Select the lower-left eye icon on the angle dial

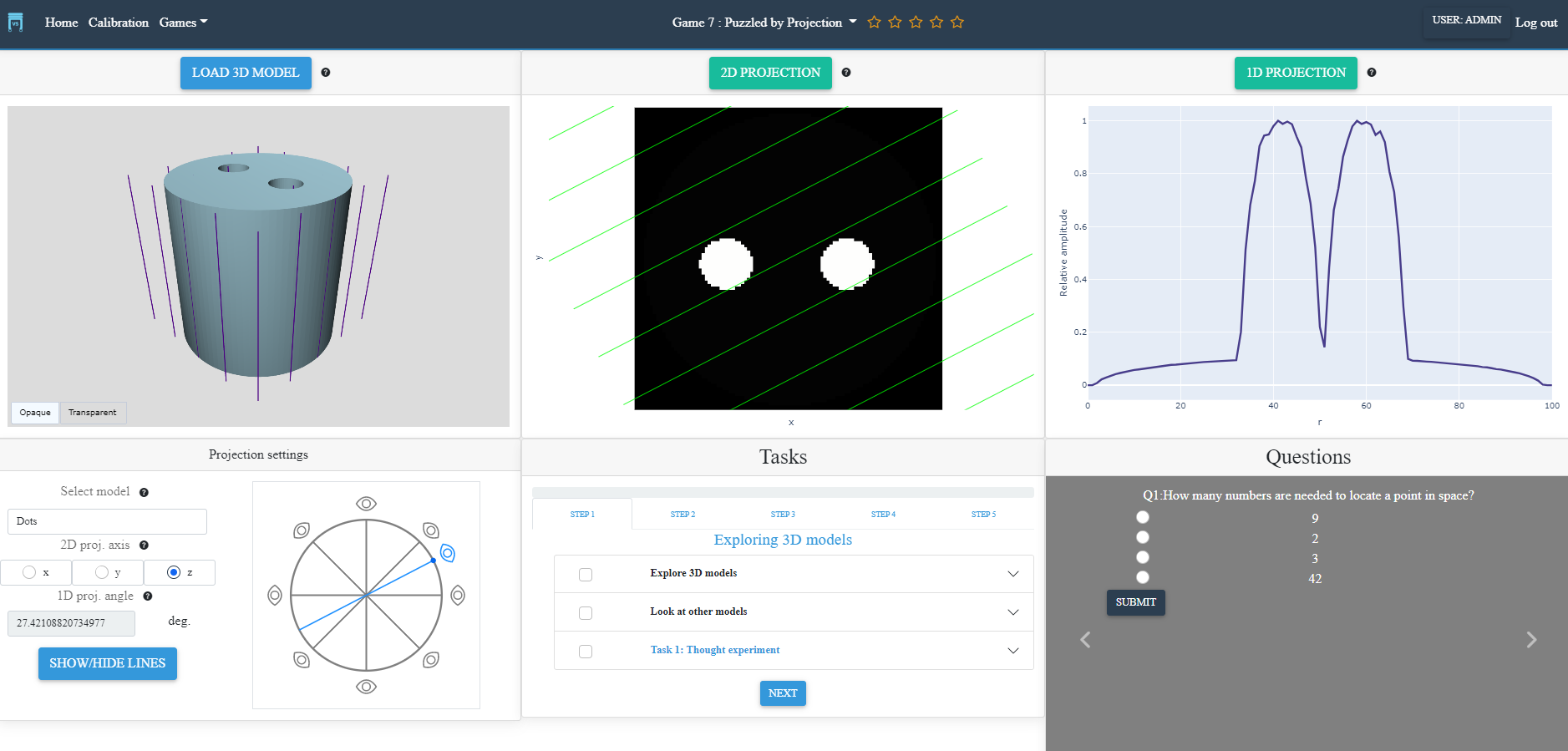coord(302,660)
